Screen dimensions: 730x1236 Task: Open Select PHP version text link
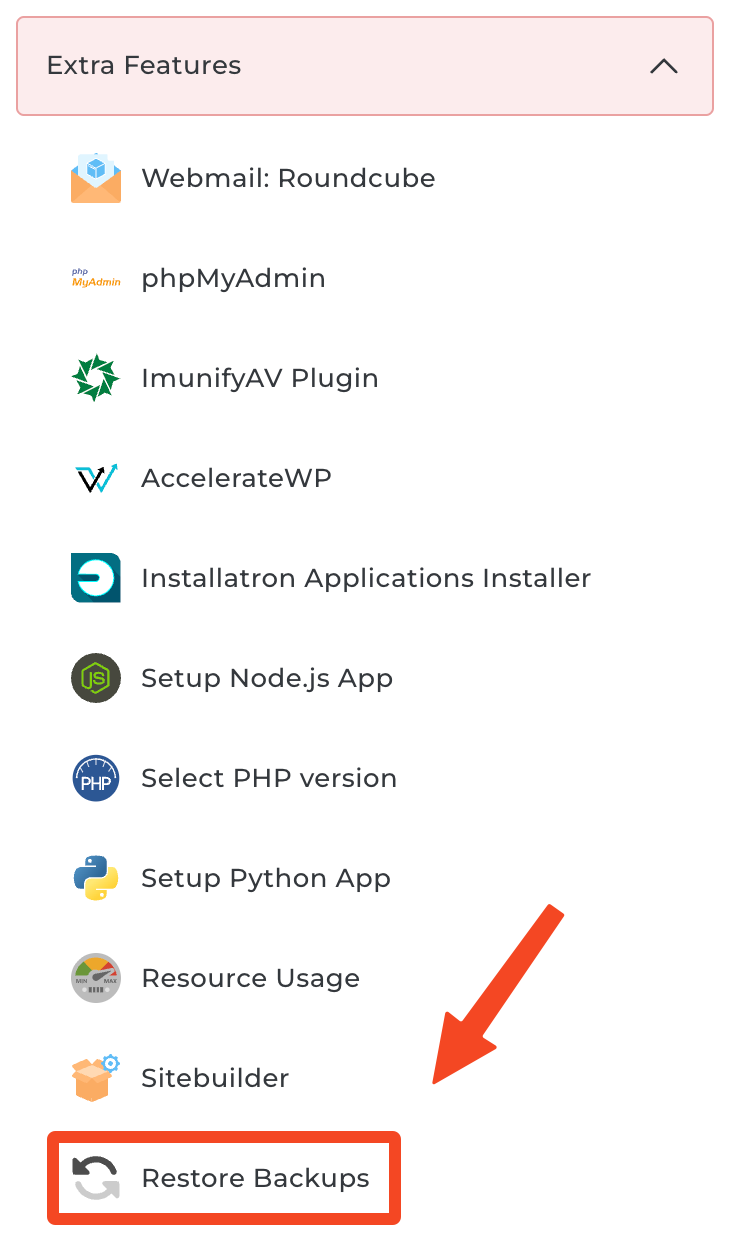(269, 778)
